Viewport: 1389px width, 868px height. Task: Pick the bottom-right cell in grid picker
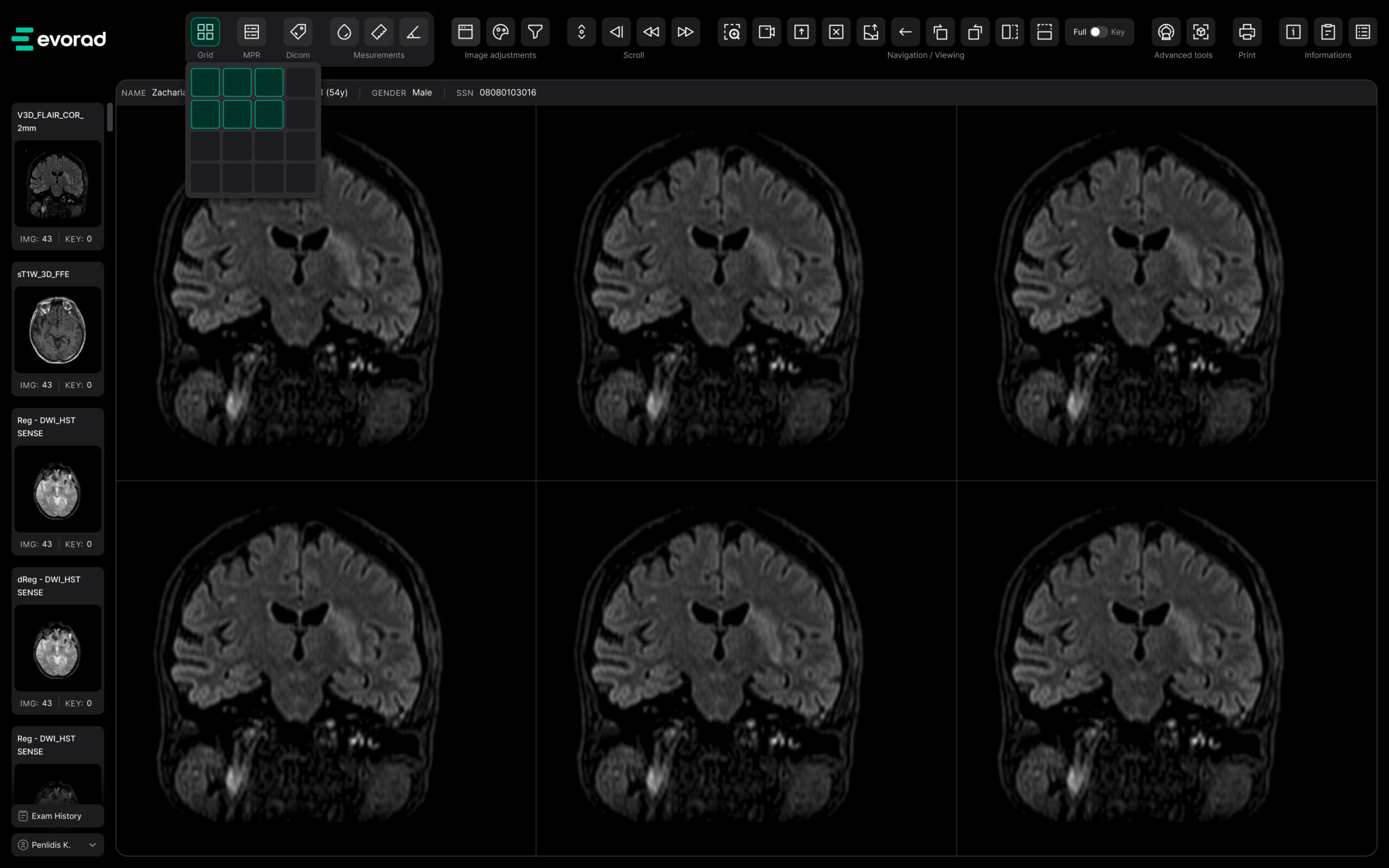(x=301, y=178)
